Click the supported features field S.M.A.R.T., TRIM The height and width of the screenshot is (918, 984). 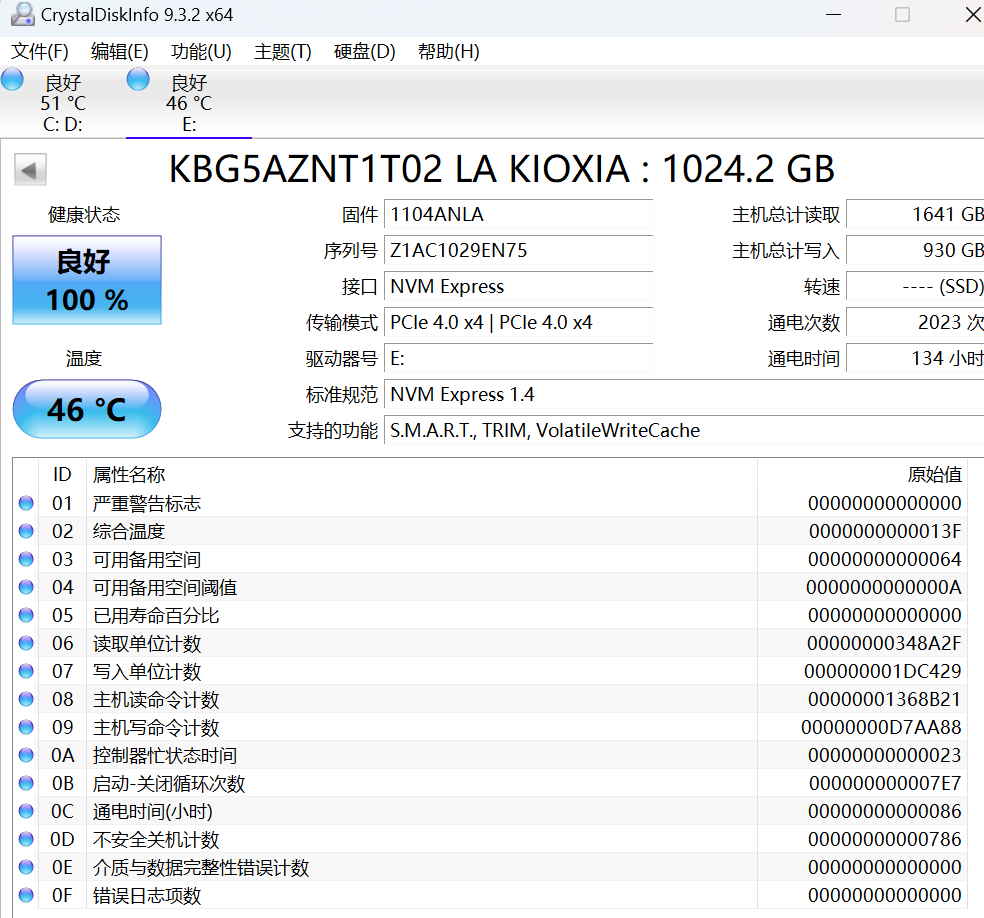click(684, 430)
